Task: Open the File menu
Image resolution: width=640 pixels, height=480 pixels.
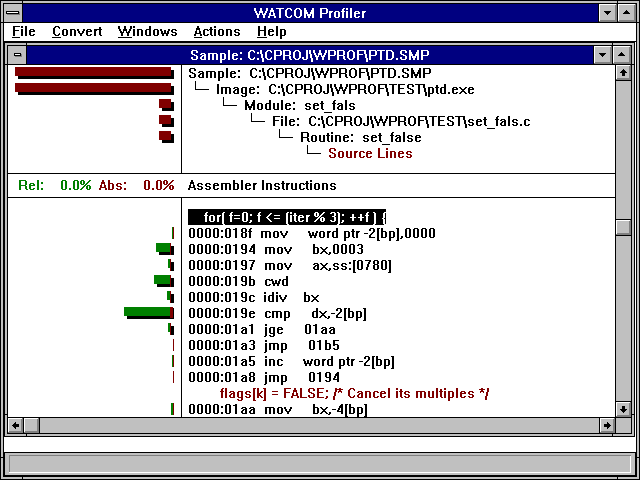Action: pyautogui.click(x=23, y=32)
